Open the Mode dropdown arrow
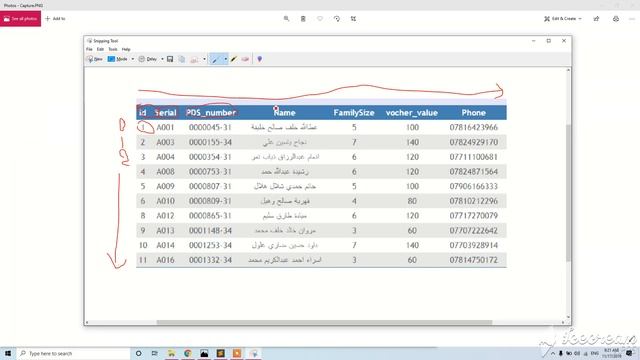 133,59
